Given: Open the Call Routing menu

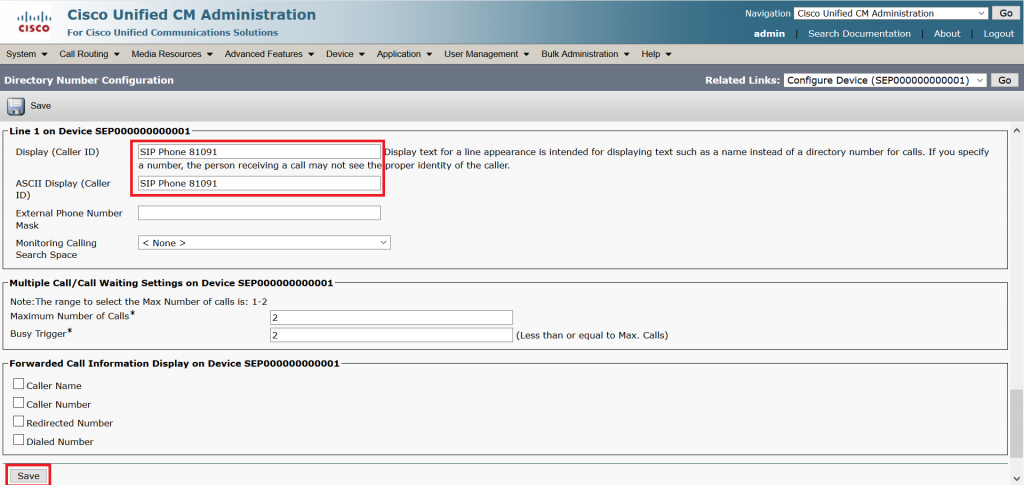Looking at the screenshot, I should click(x=88, y=54).
